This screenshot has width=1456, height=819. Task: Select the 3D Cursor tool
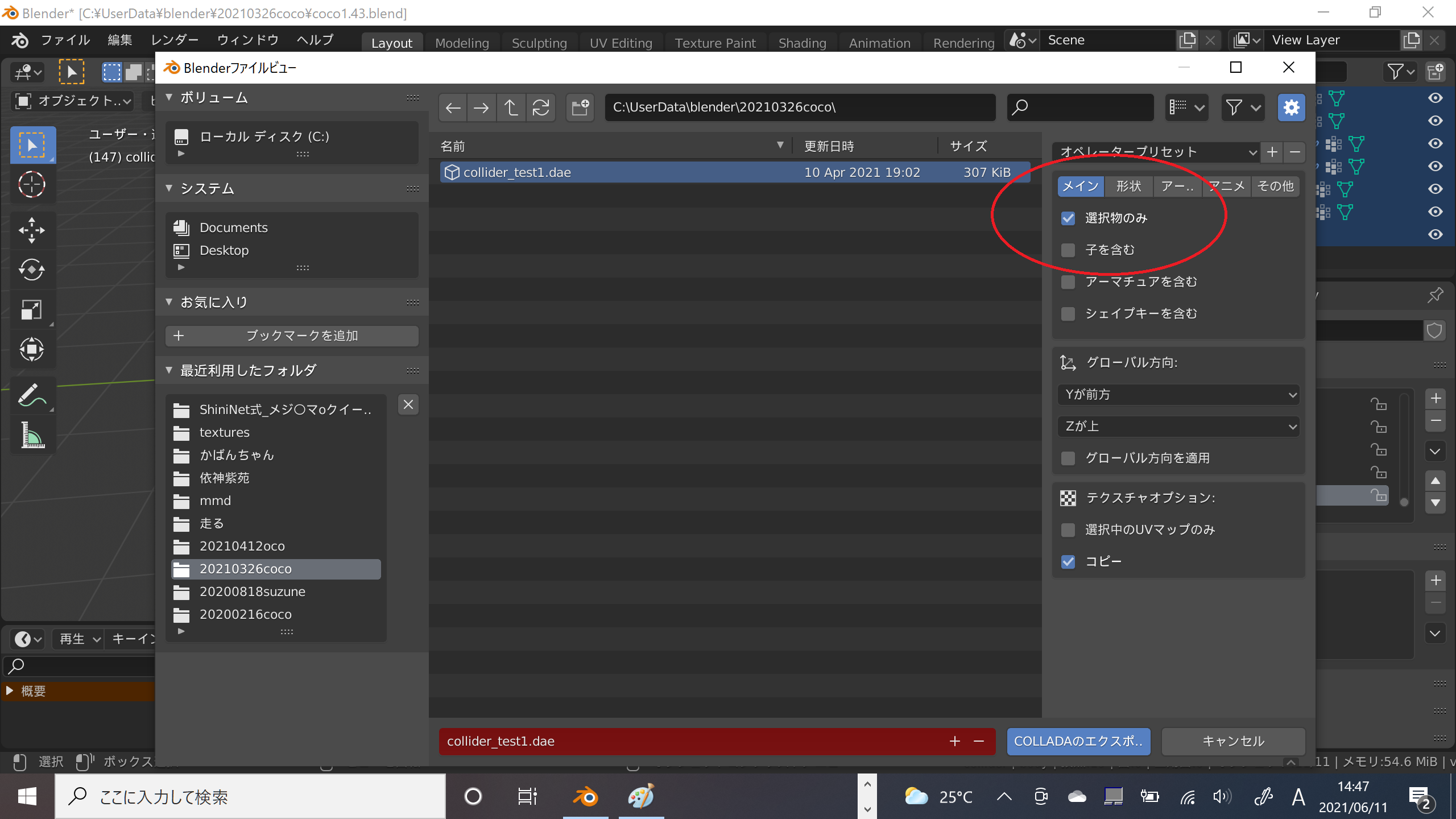32,185
